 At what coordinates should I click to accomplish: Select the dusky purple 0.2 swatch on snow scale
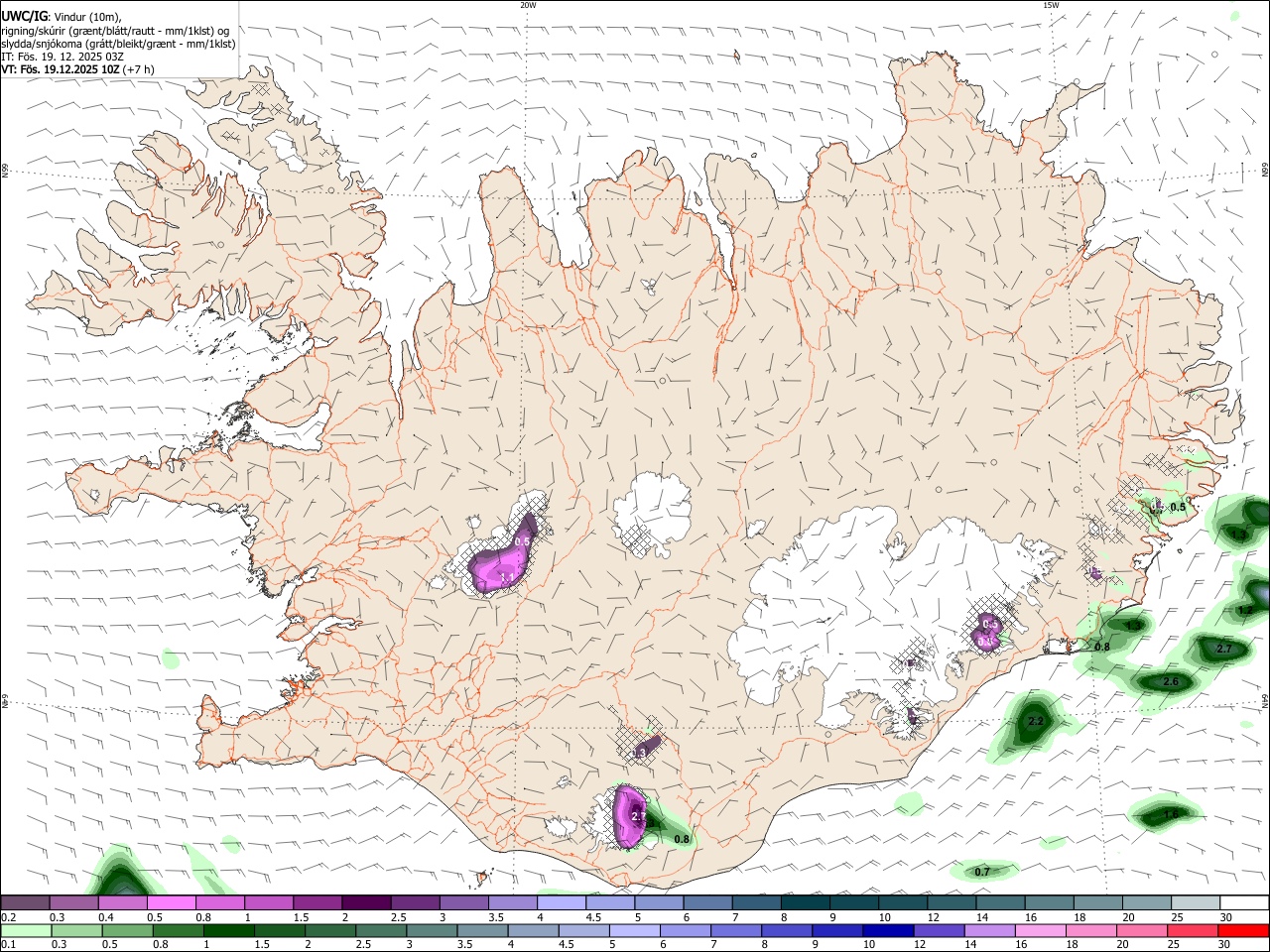point(25,902)
